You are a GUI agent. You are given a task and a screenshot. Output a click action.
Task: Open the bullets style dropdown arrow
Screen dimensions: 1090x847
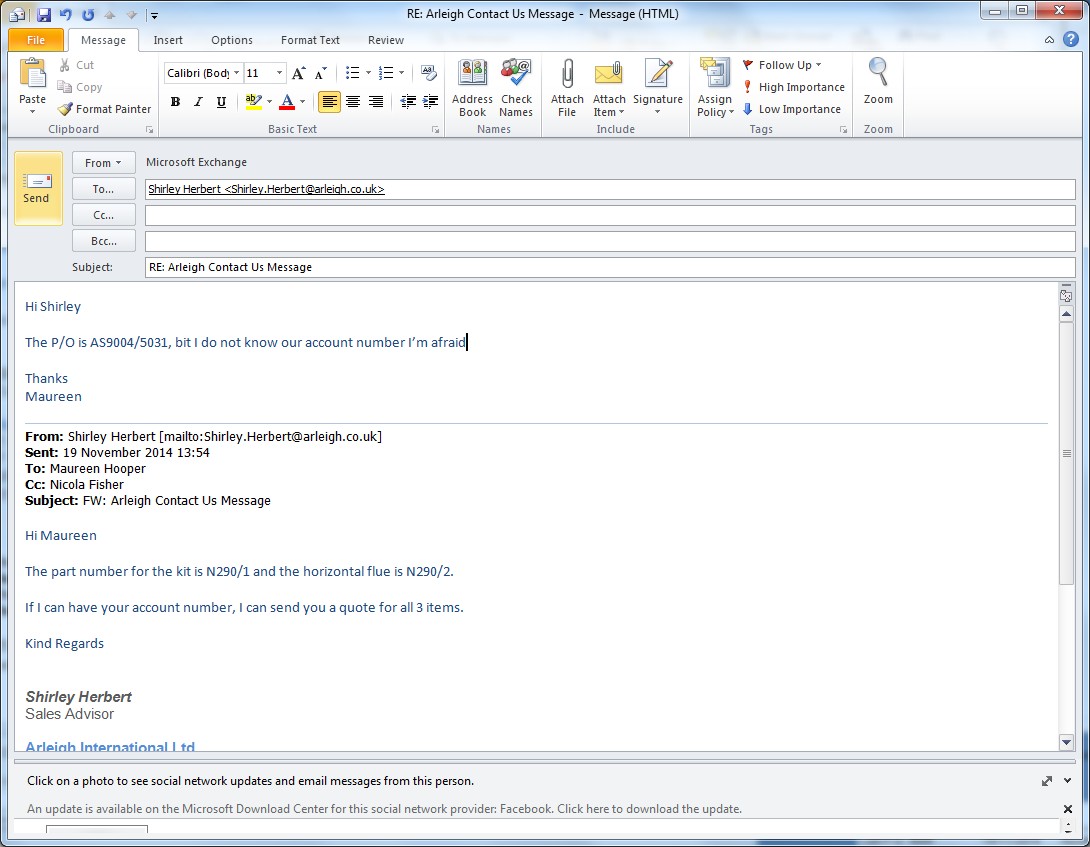click(x=368, y=73)
